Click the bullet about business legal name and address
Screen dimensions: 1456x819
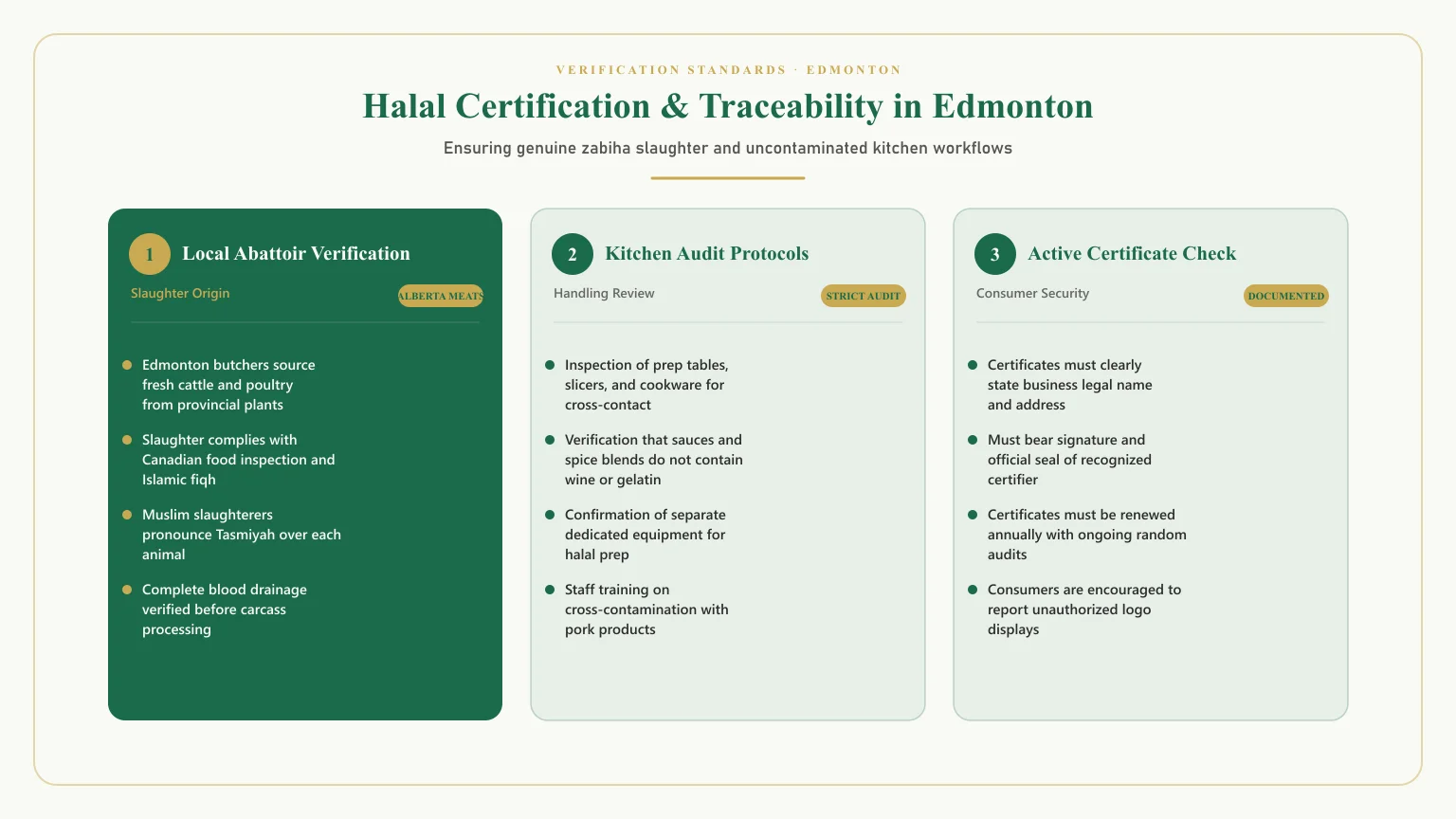[1070, 385]
